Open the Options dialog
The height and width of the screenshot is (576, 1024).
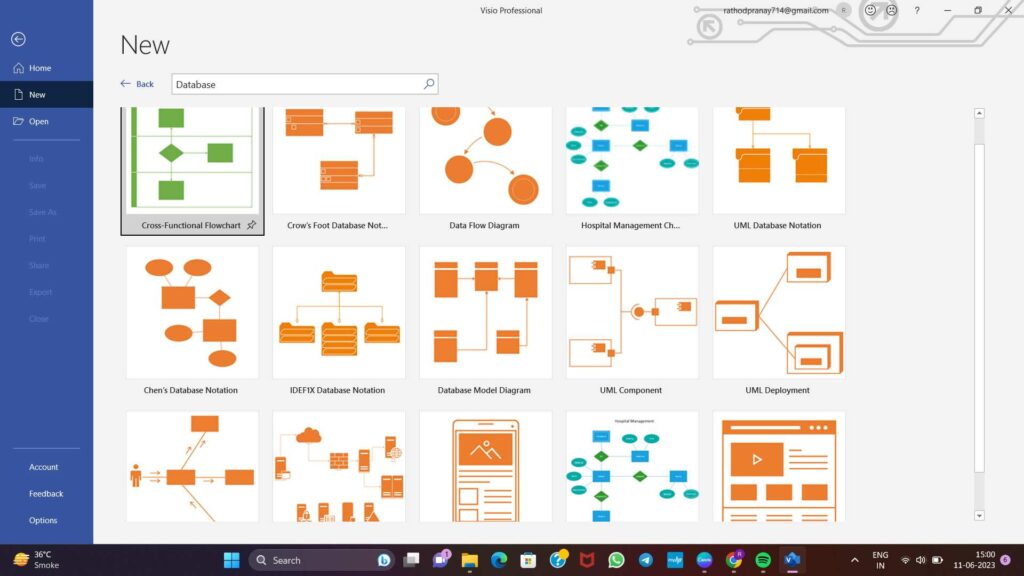43,520
